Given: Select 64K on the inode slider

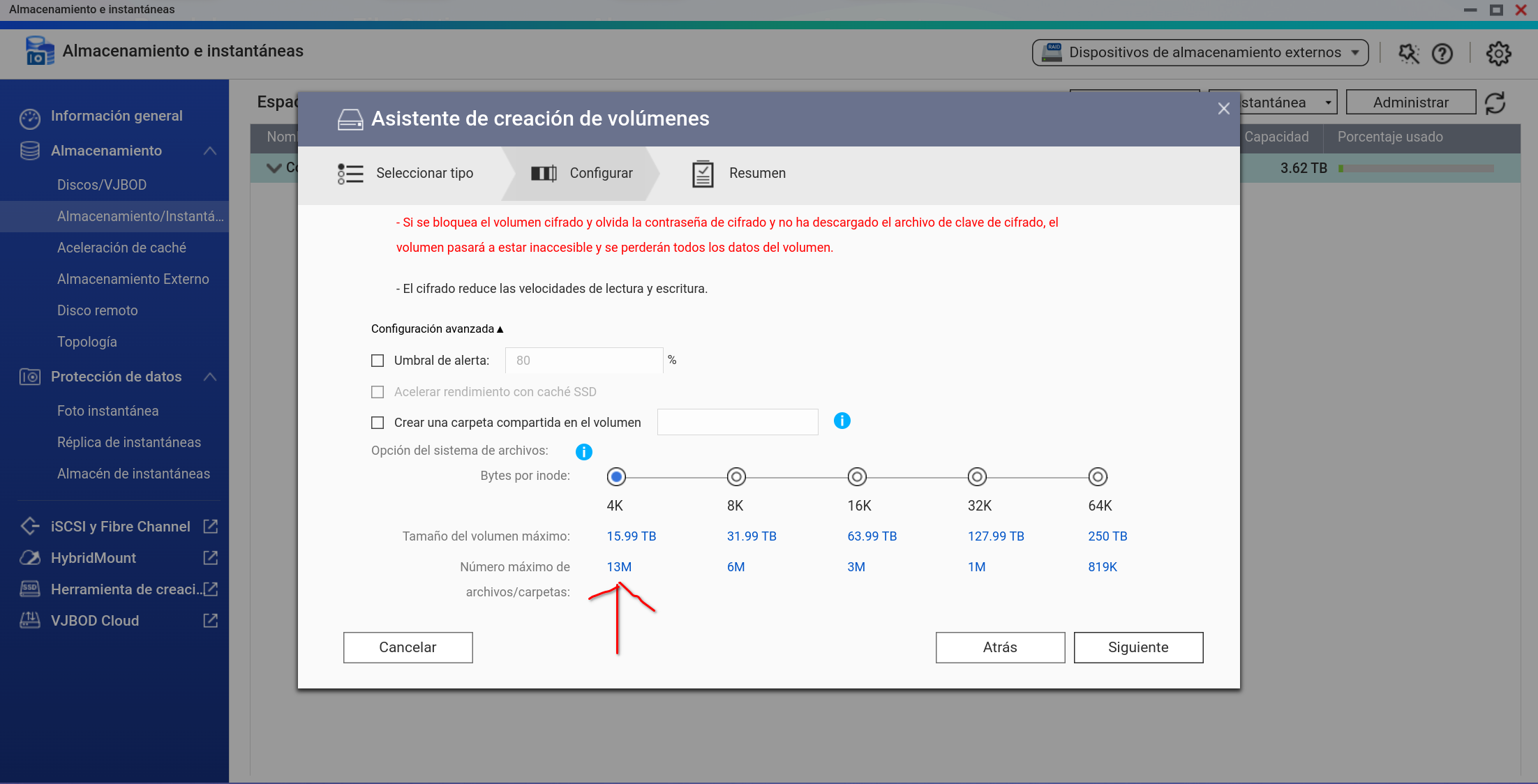Looking at the screenshot, I should 1097,477.
